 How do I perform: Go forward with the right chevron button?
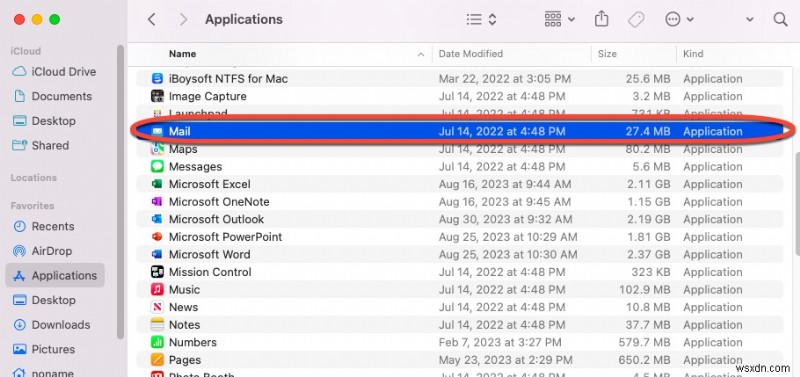pyautogui.click(x=183, y=19)
